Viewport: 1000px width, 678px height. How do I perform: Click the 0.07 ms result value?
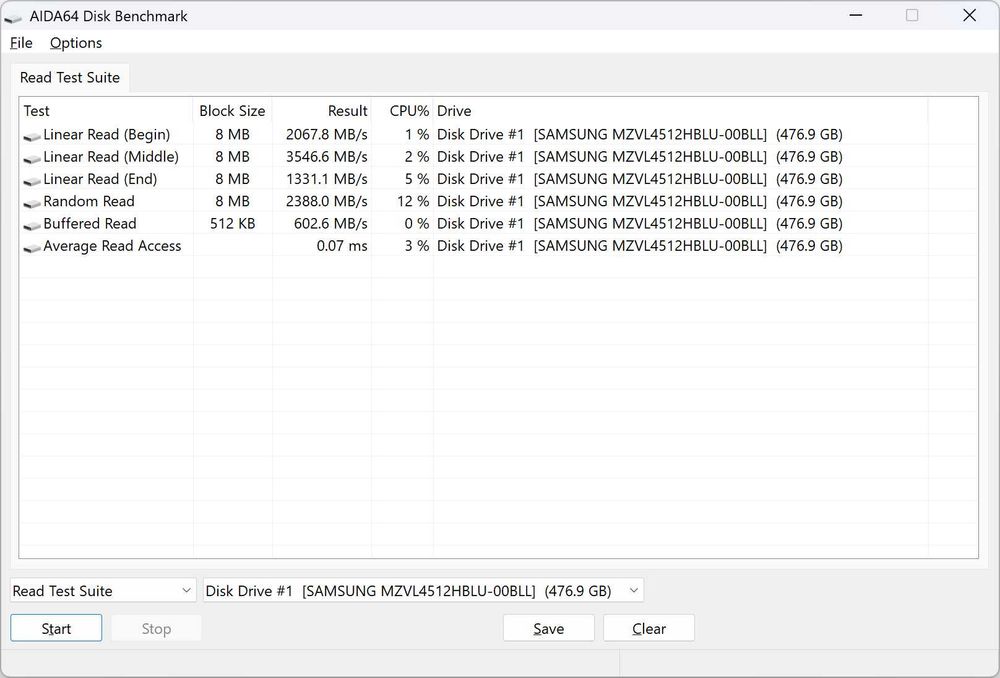point(342,246)
